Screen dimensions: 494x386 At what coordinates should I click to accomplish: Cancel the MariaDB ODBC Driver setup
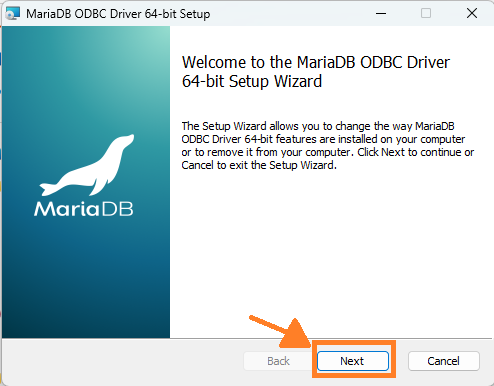click(444, 361)
